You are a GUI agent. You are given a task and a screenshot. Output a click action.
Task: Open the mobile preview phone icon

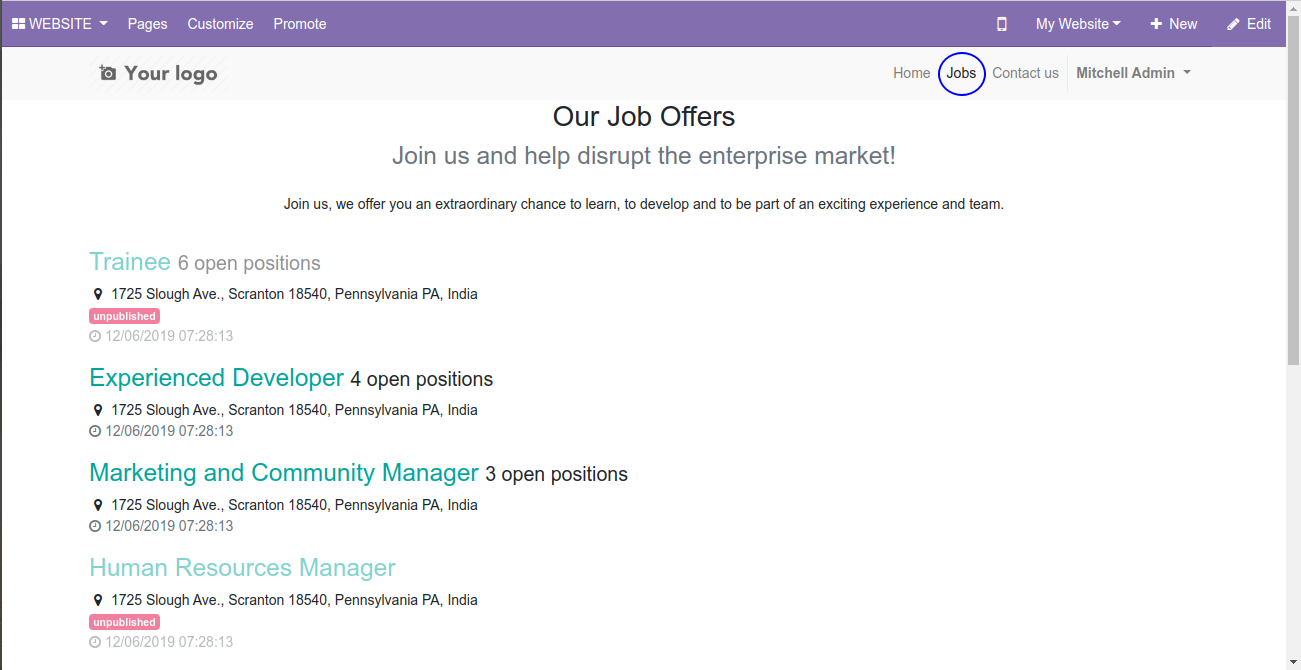pyautogui.click(x=1002, y=24)
